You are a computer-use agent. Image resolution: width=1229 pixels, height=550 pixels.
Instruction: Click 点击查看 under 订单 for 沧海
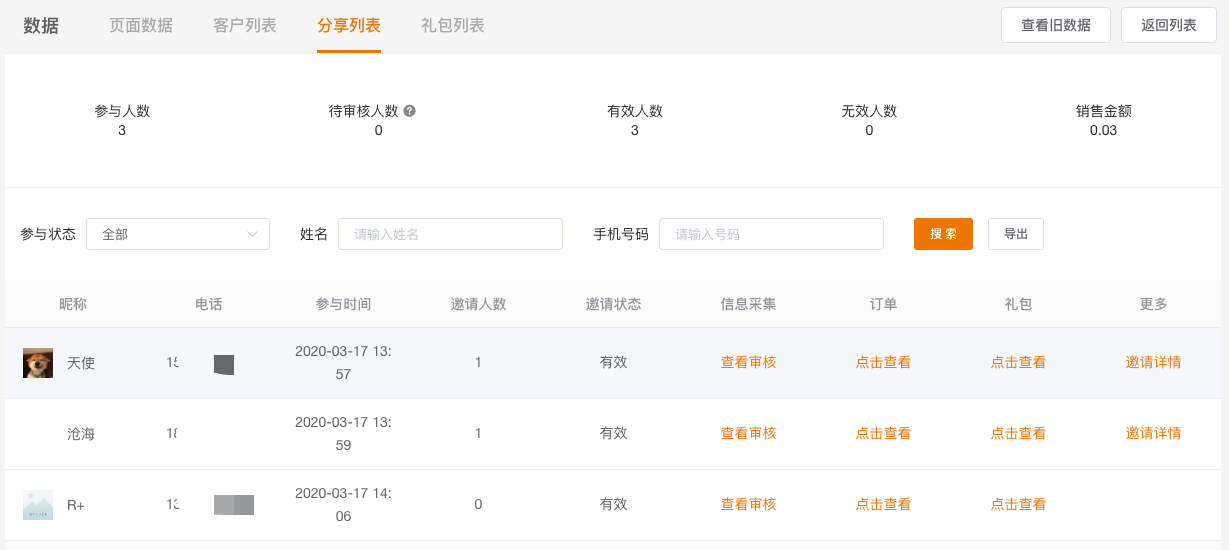coord(883,433)
